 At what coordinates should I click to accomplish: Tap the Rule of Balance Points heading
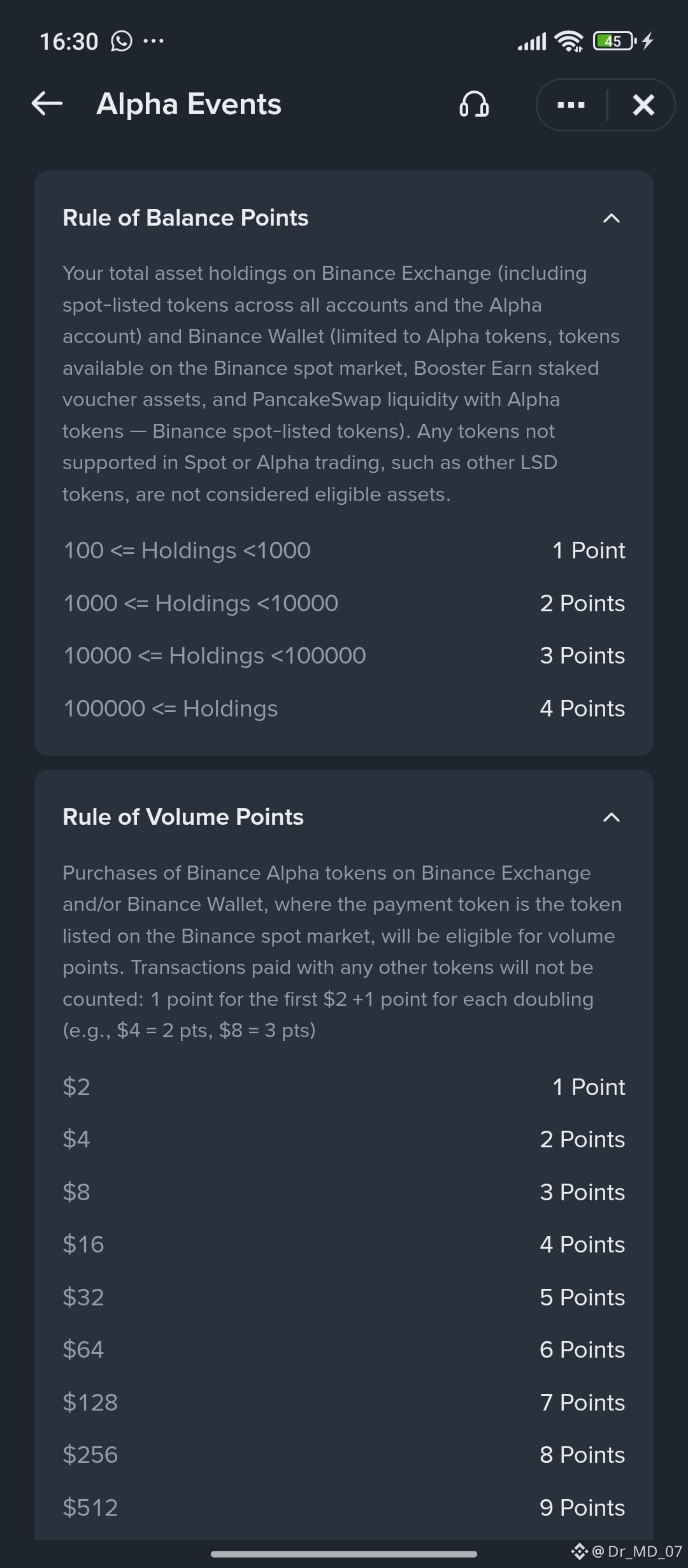click(185, 218)
